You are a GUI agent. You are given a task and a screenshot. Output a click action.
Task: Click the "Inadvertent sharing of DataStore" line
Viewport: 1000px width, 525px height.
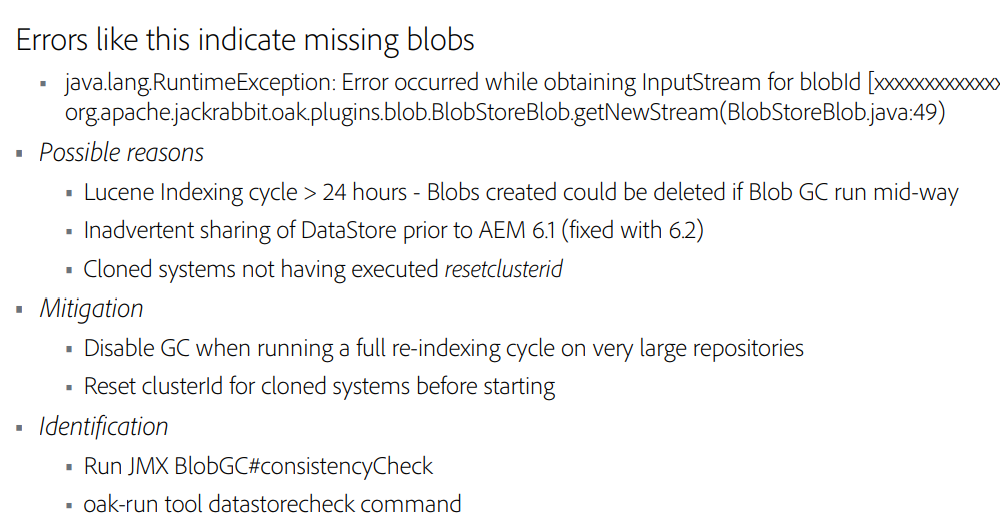tap(393, 230)
